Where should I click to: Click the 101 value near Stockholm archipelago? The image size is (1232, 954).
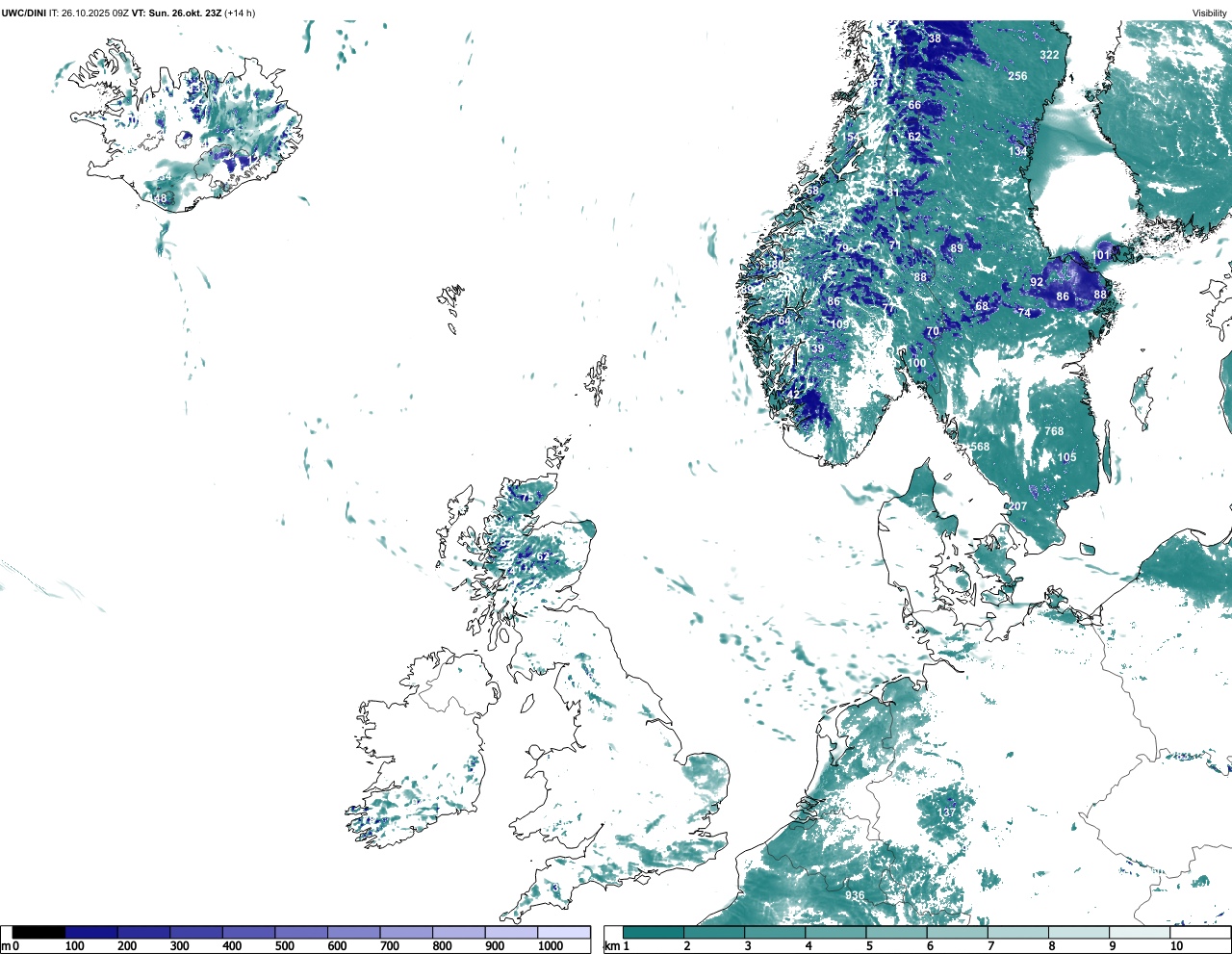pyautogui.click(x=1101, y=255)
